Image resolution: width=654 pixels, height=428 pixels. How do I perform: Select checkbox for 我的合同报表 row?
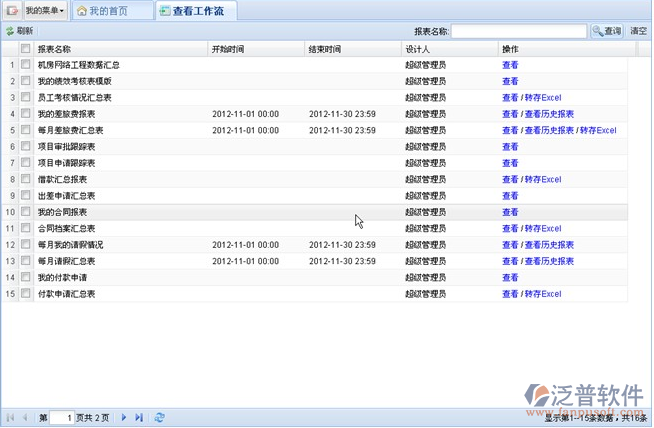click(x=26, y=212)
